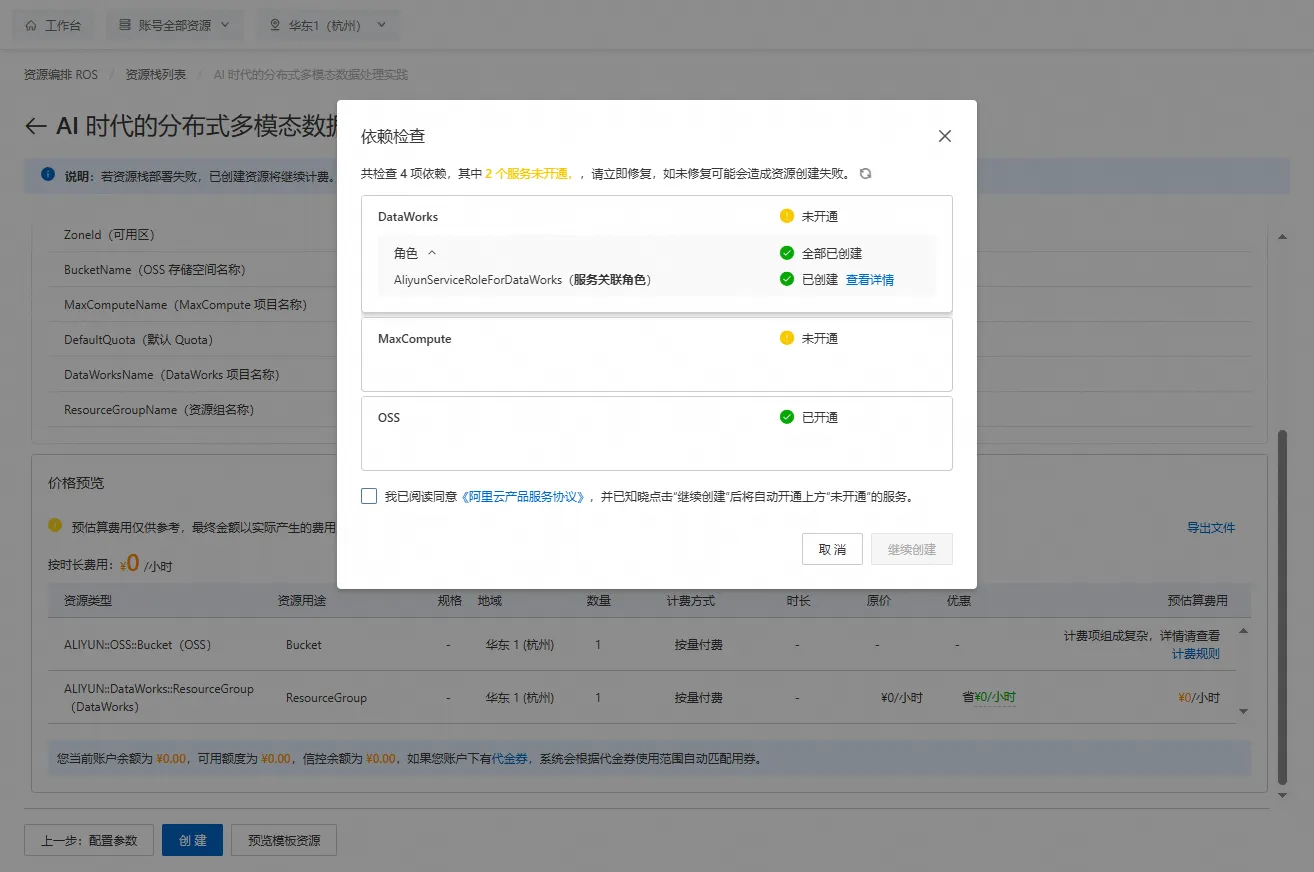Click 计费方式 column header
Viewport: 1314px width, 872px height.
pos(691,601)
